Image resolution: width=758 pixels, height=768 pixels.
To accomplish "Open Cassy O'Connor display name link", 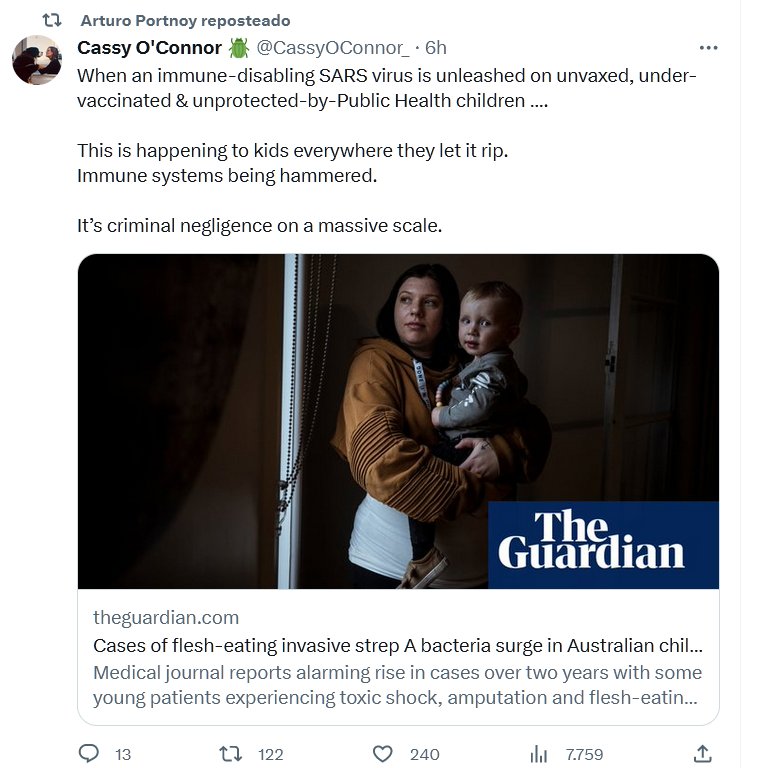I will point(149,47).
